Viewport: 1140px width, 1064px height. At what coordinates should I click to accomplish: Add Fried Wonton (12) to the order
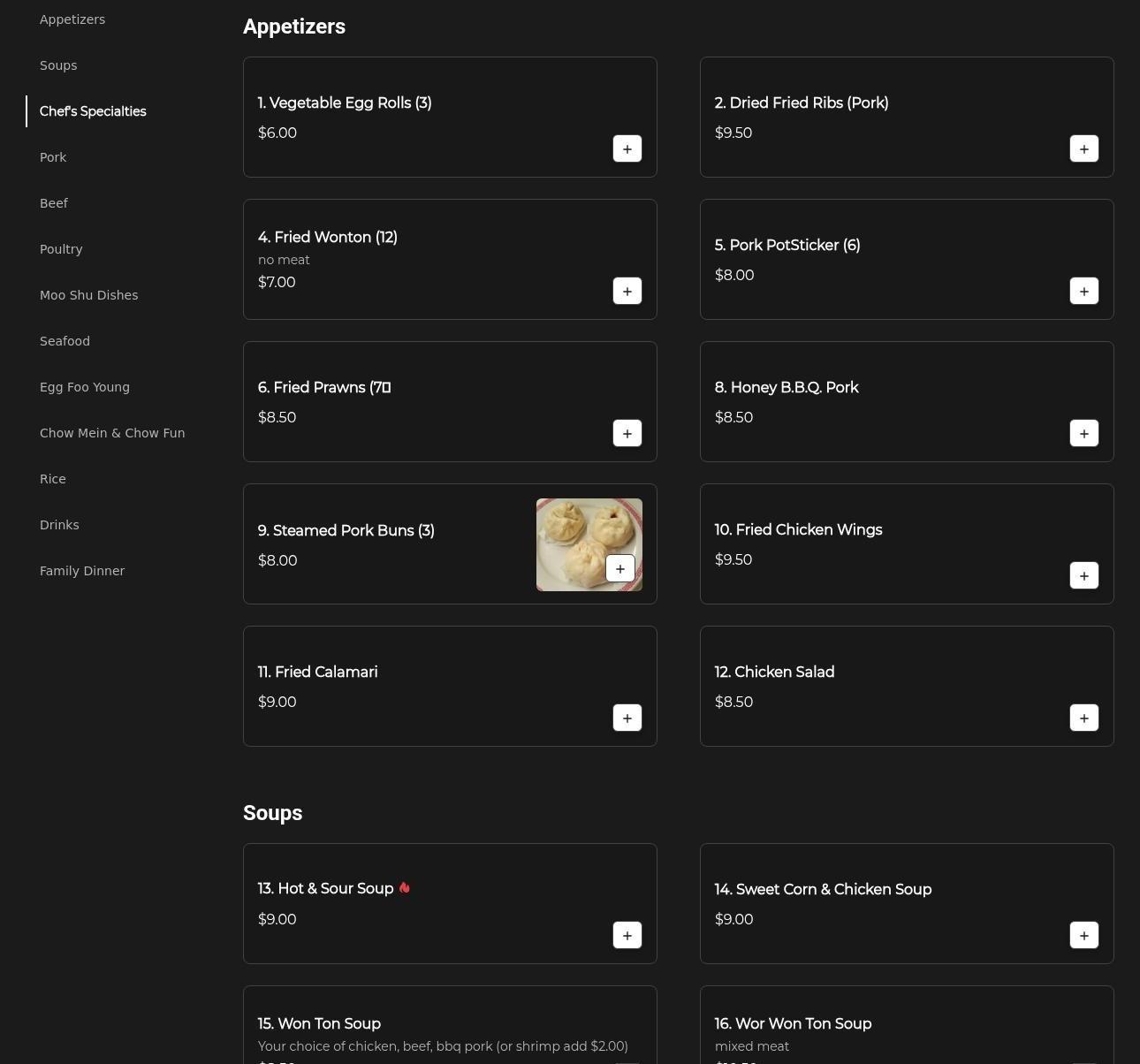[627, 291]
